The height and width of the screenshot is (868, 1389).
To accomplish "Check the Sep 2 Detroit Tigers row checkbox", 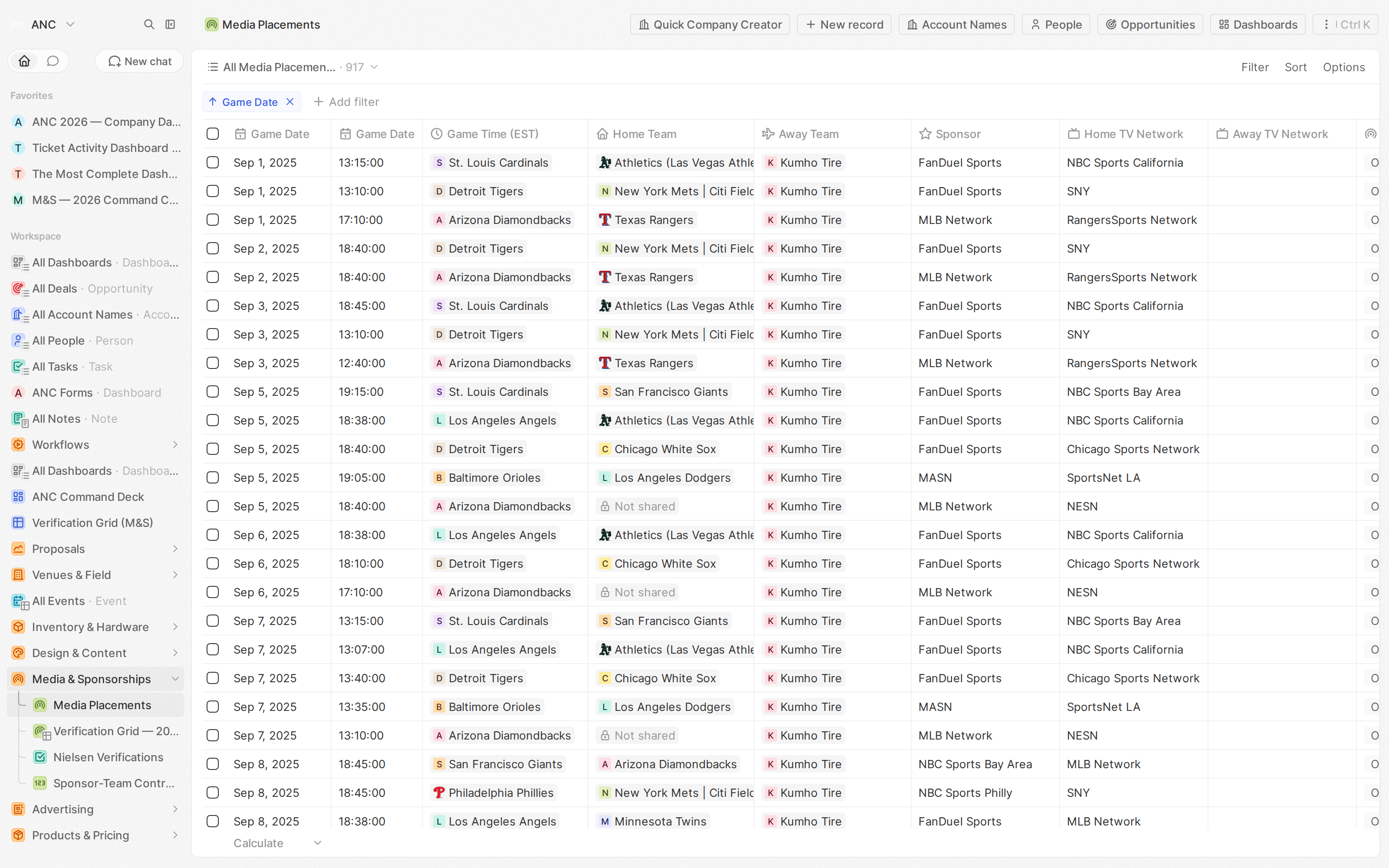I will click(x=213, y=249).
